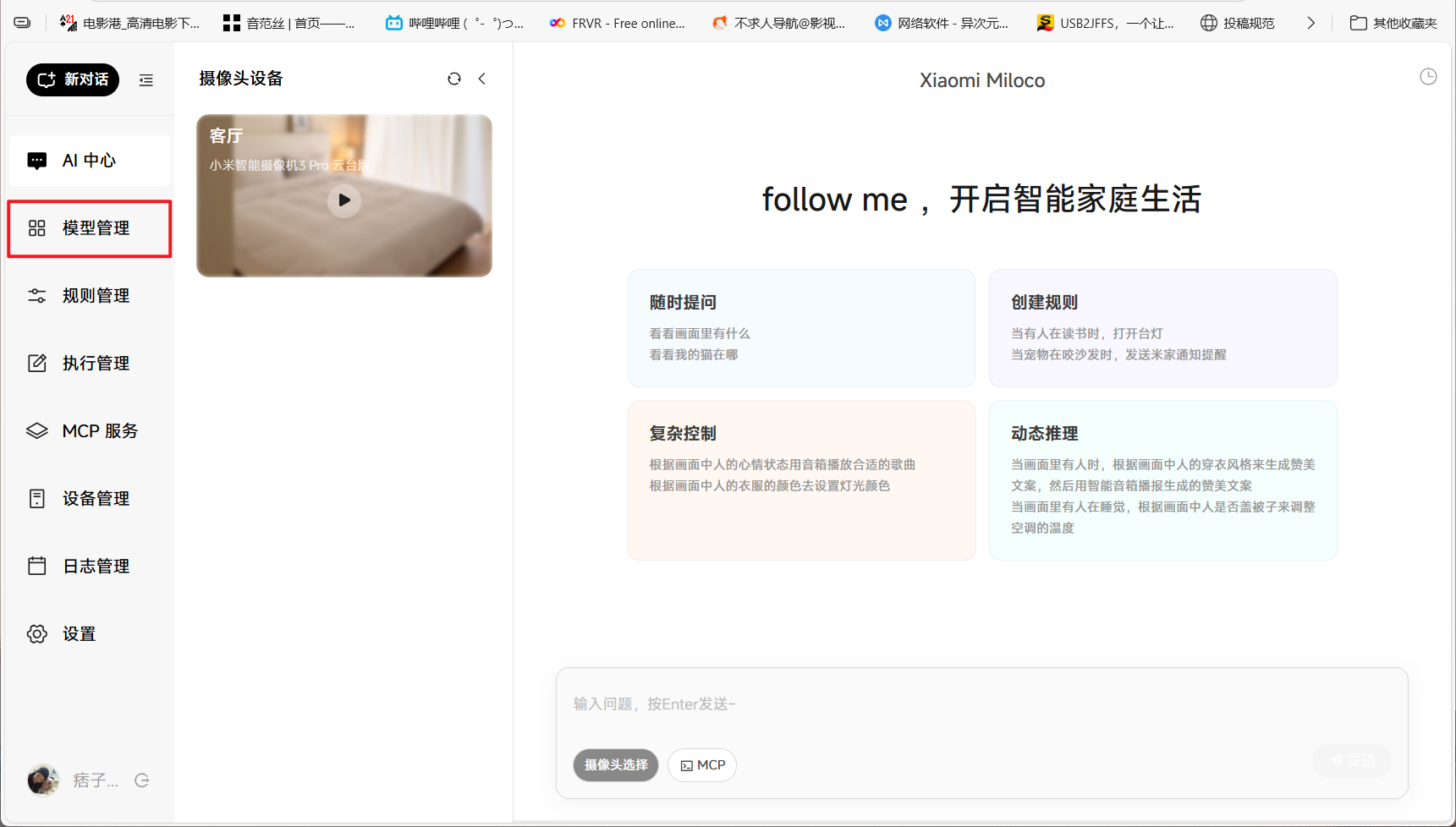Select the 复杂控制 suggestion card

pyautogui.click(x=801, y=480)
